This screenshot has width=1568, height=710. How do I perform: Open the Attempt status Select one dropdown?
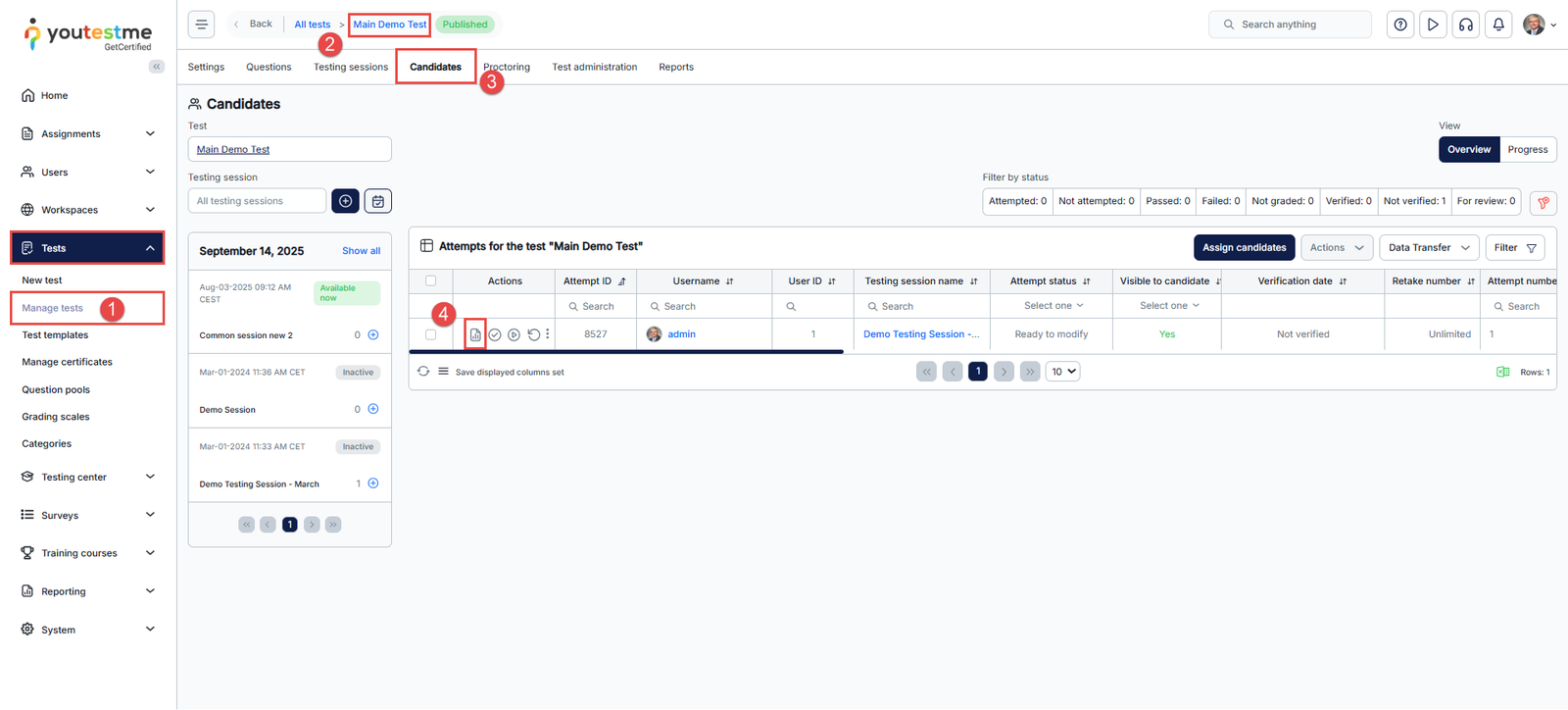point(1053,306)
